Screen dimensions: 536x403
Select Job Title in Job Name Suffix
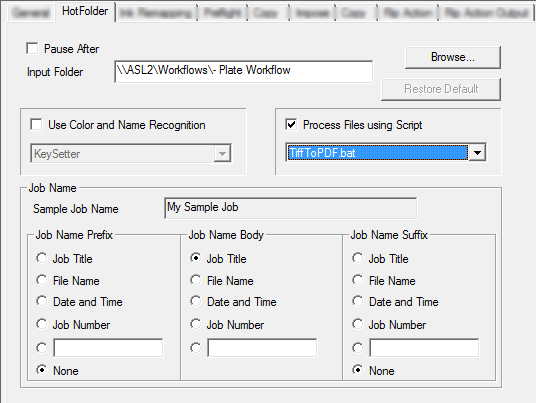click(358, 258)
